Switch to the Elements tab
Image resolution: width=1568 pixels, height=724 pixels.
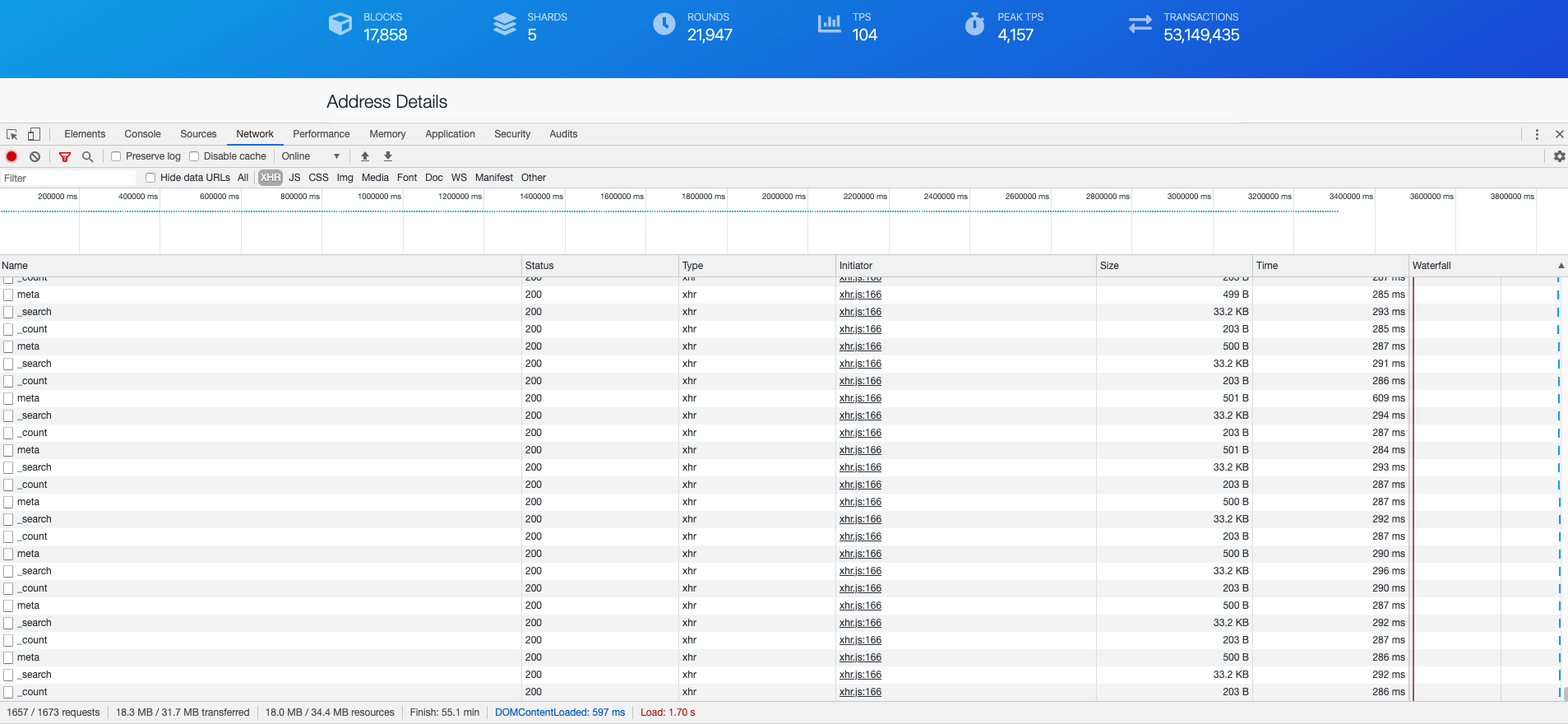(x=85, y=134)
